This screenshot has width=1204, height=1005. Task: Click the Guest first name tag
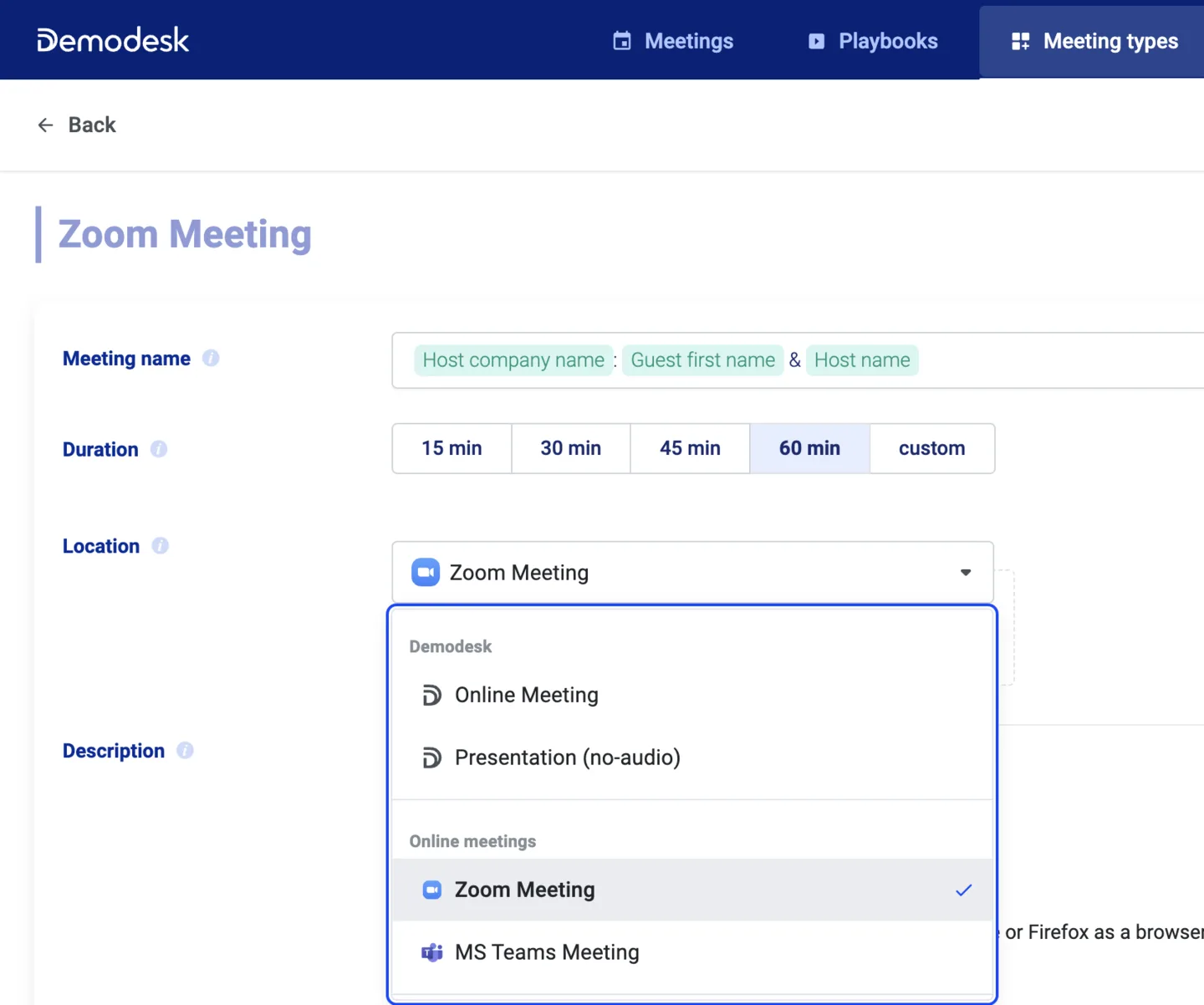click(703, 360)
